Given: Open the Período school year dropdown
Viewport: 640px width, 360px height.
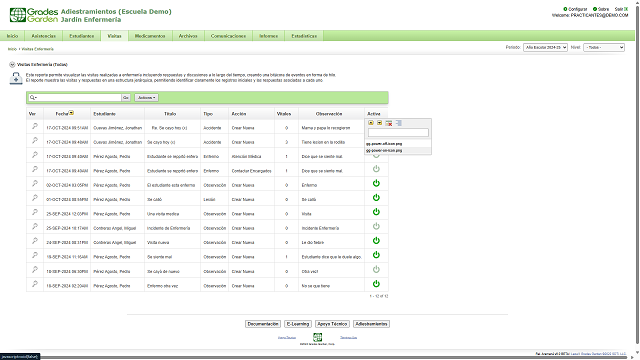Looking at the screenshot, I should (x=545, y=47).
